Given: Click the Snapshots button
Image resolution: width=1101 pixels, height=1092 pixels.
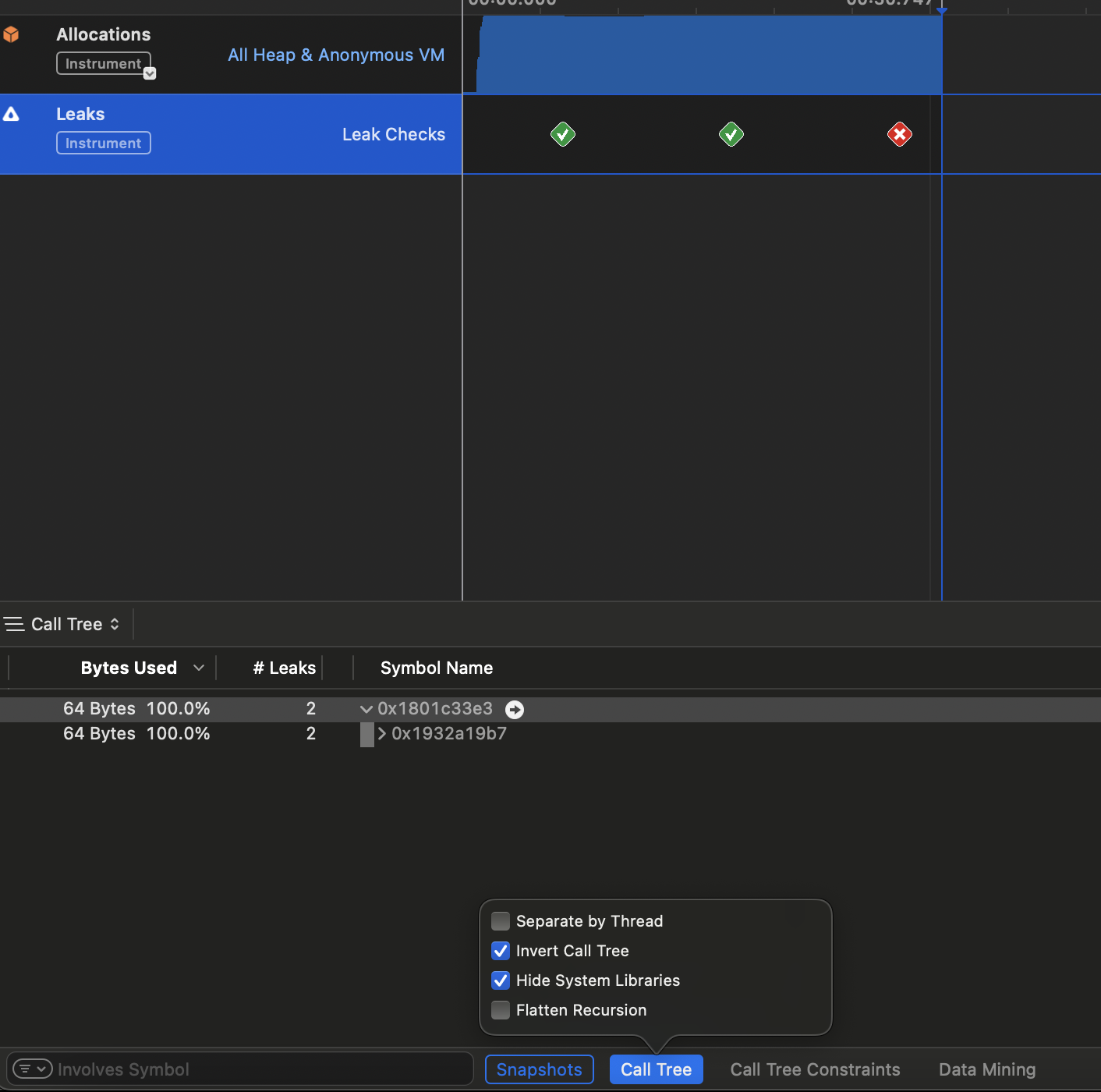Looking at the screenshot, I should click(540, 1069).
